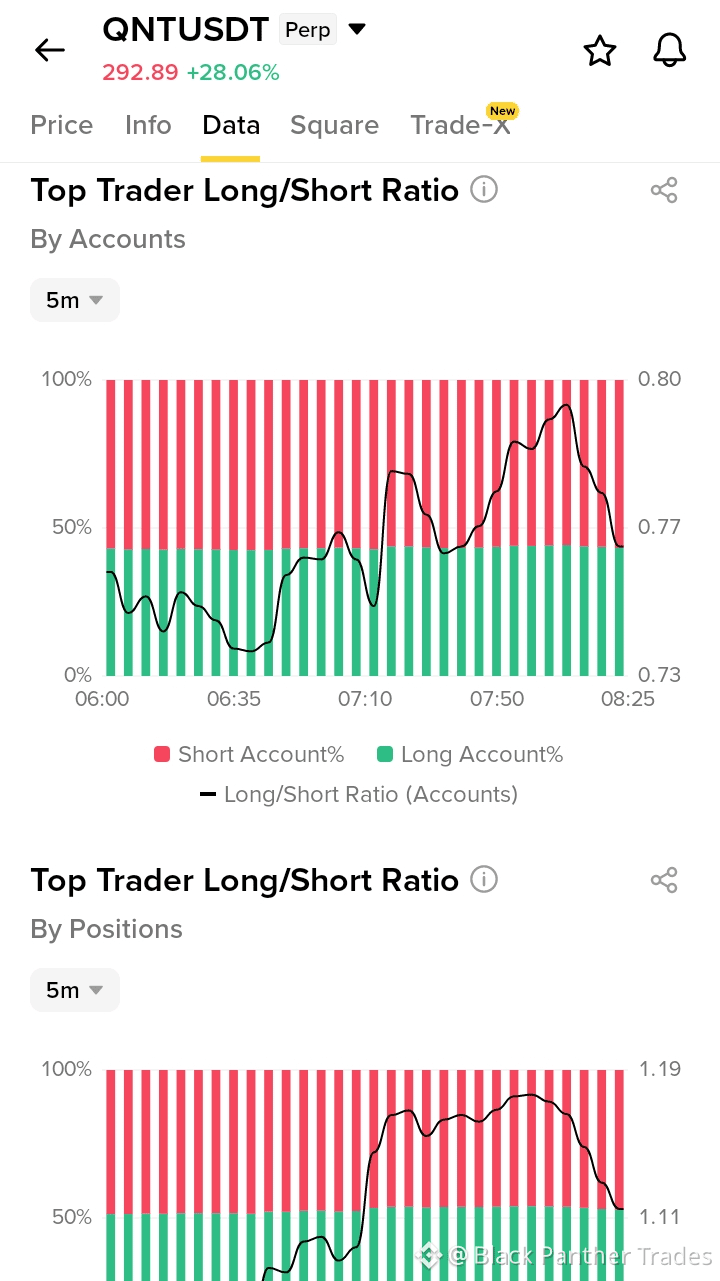Switch to the Price tab
The width and height of the screenshot is (720, 1281).
click(62, 125)
